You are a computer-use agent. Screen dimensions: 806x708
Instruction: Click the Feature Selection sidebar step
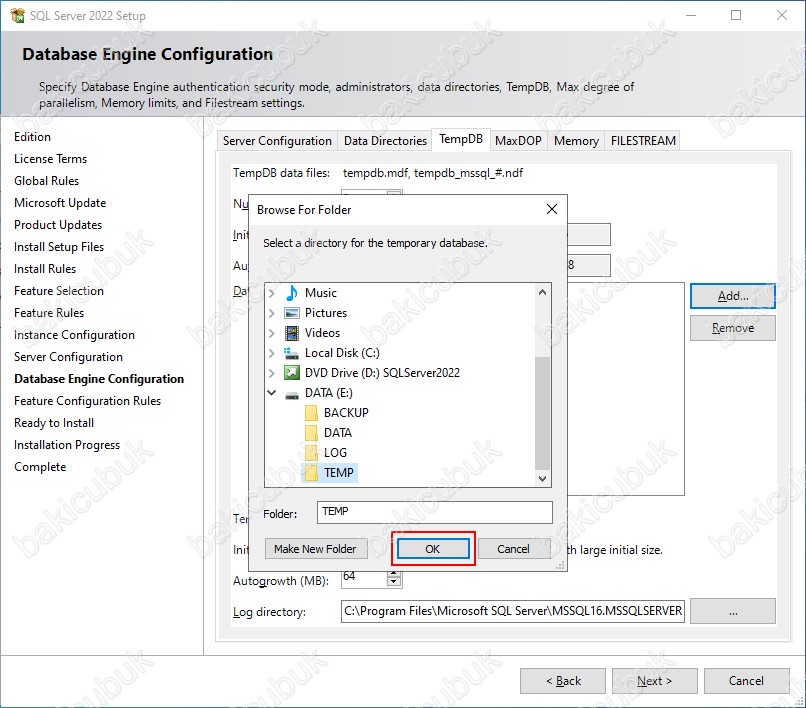(x=59, y=291)
